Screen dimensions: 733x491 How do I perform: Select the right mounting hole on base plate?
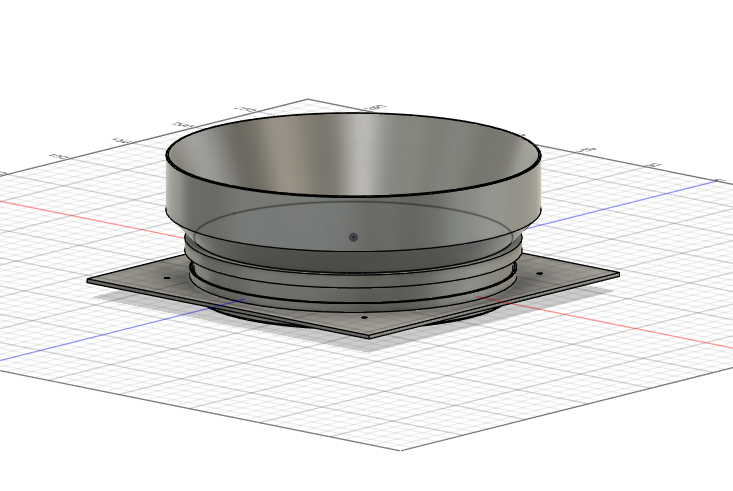(x=540, y=274)
